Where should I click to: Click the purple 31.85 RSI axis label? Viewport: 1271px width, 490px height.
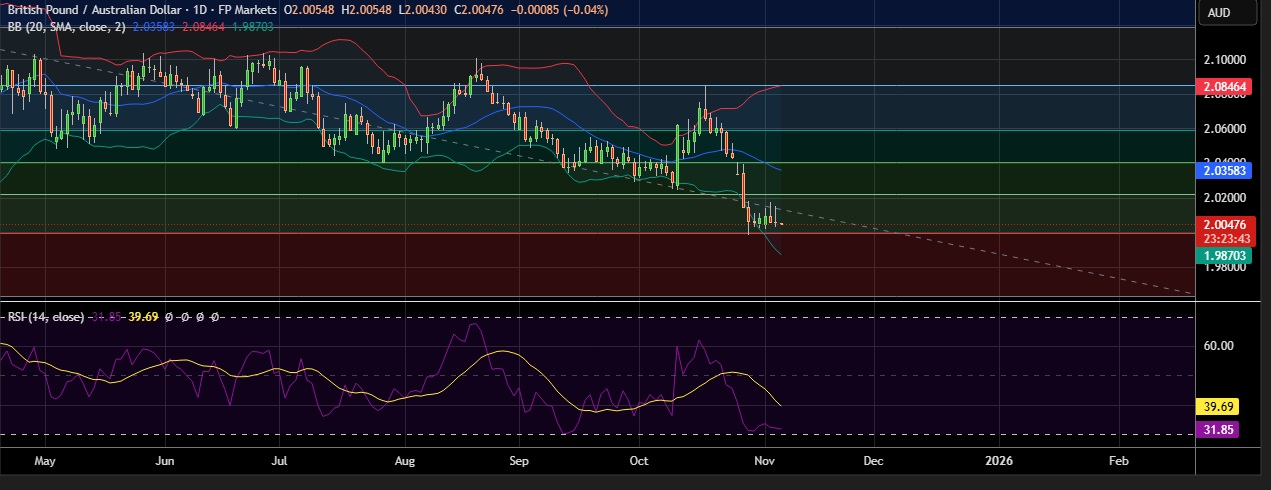tap(1216, 430)
